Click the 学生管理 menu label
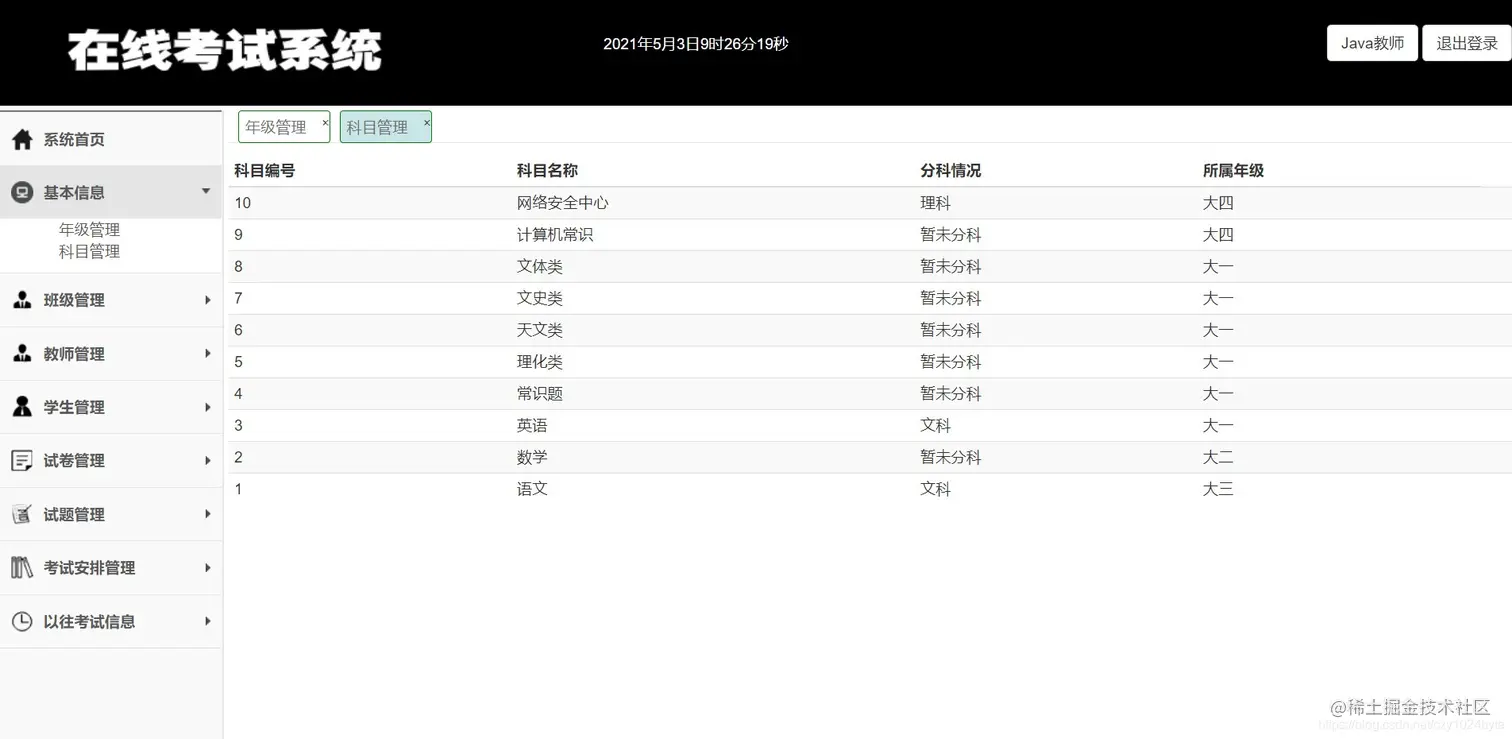This screenshot has height=739, width=1512. click(x=74, y=407)
